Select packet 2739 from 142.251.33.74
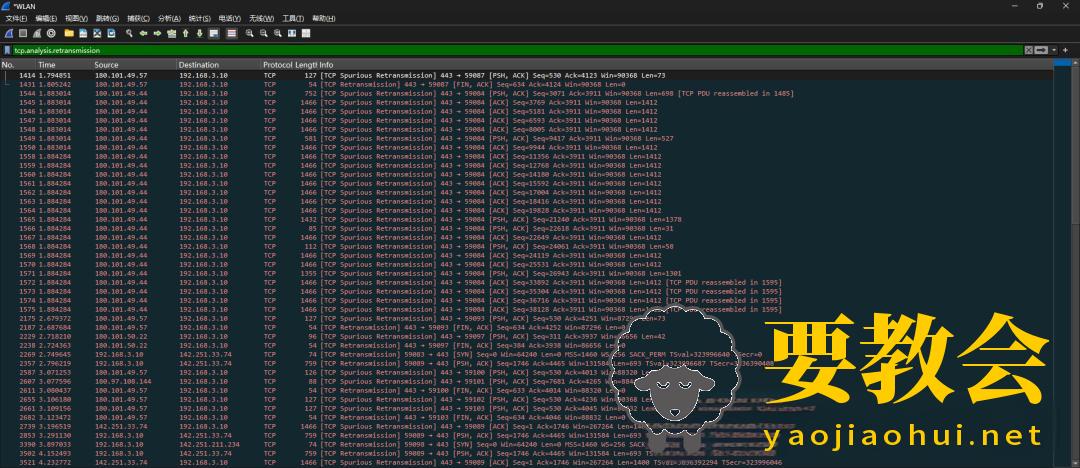Image resolution: width=1080 pixels, height=468 pixels. (527, 427)
